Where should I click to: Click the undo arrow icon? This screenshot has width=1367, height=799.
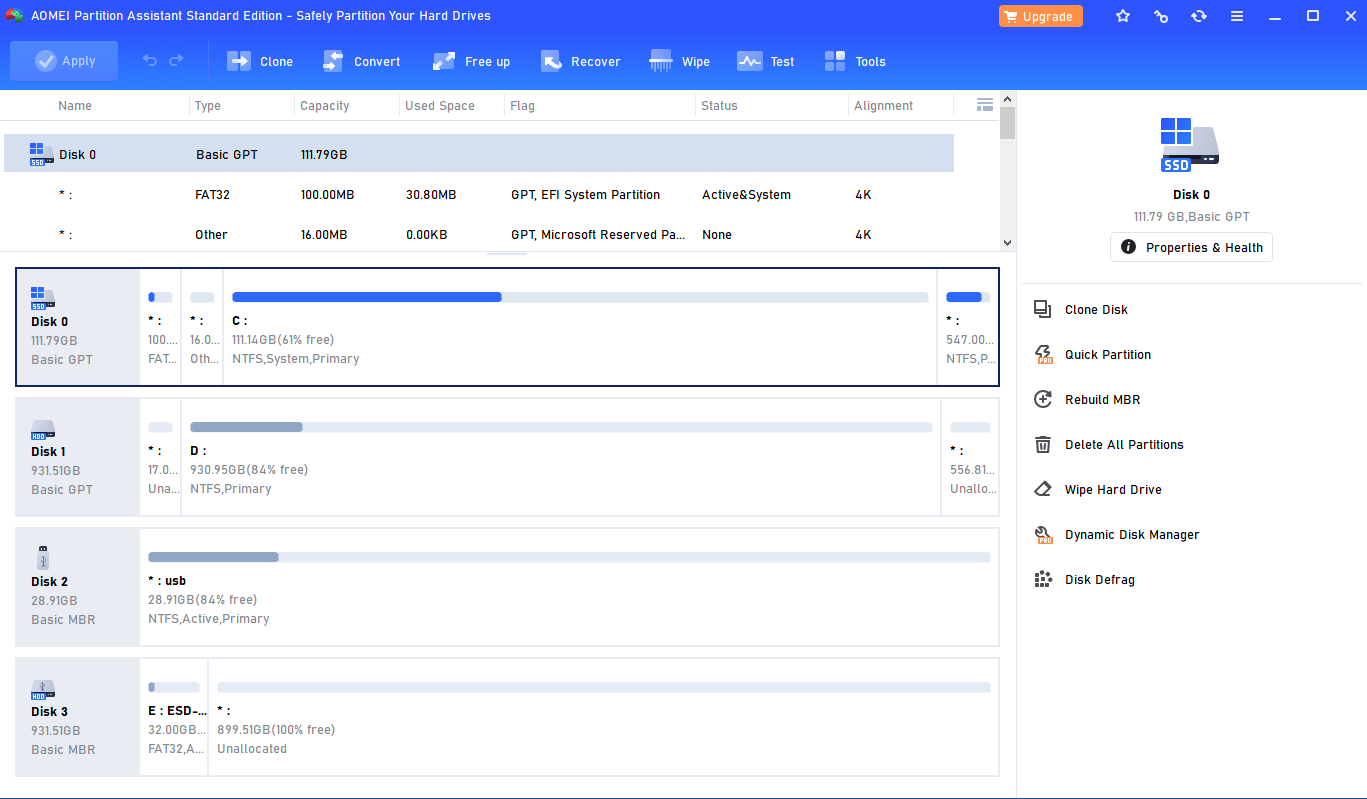(150, 61)
